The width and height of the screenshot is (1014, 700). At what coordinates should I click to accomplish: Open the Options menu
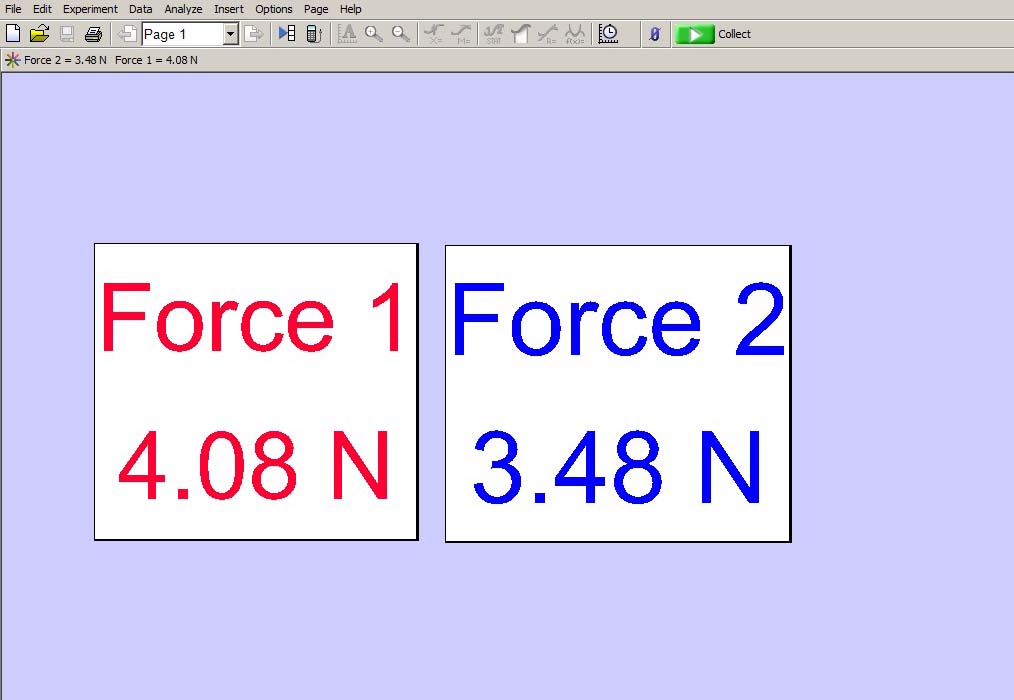click(x=274, y=9)
